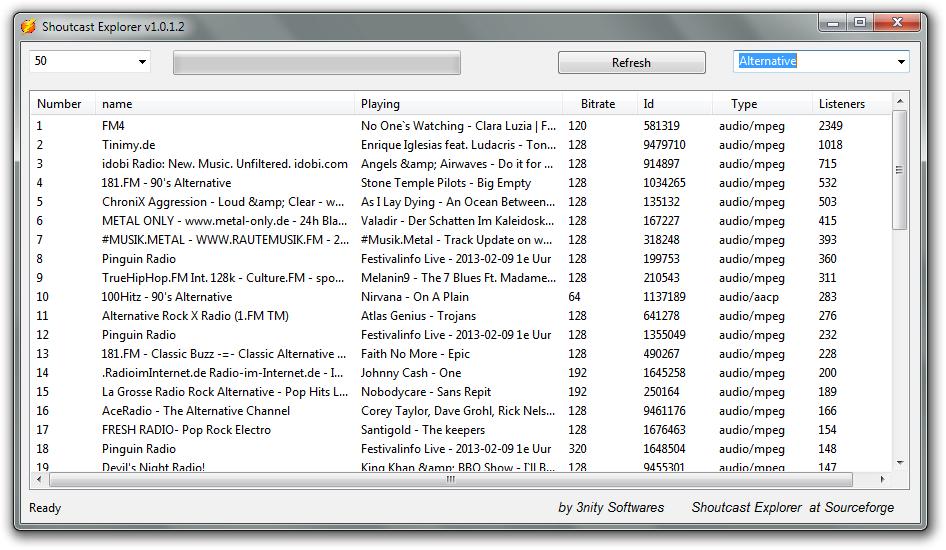Sort by the Playing column header
The height and width of the screenshot is (550, 946).
(458, 104)
